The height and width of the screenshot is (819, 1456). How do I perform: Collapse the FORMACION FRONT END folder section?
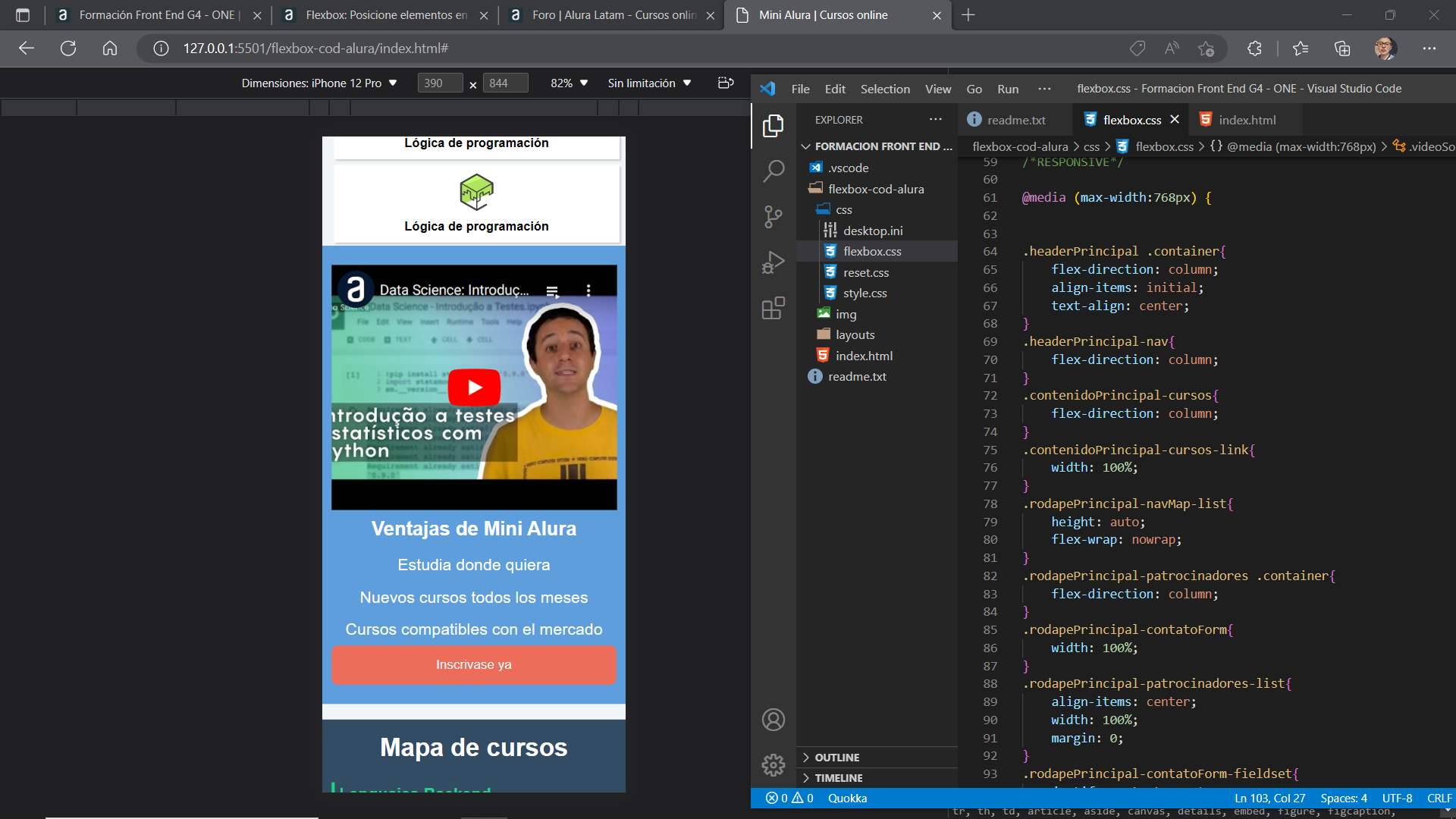tap(877, 146)
